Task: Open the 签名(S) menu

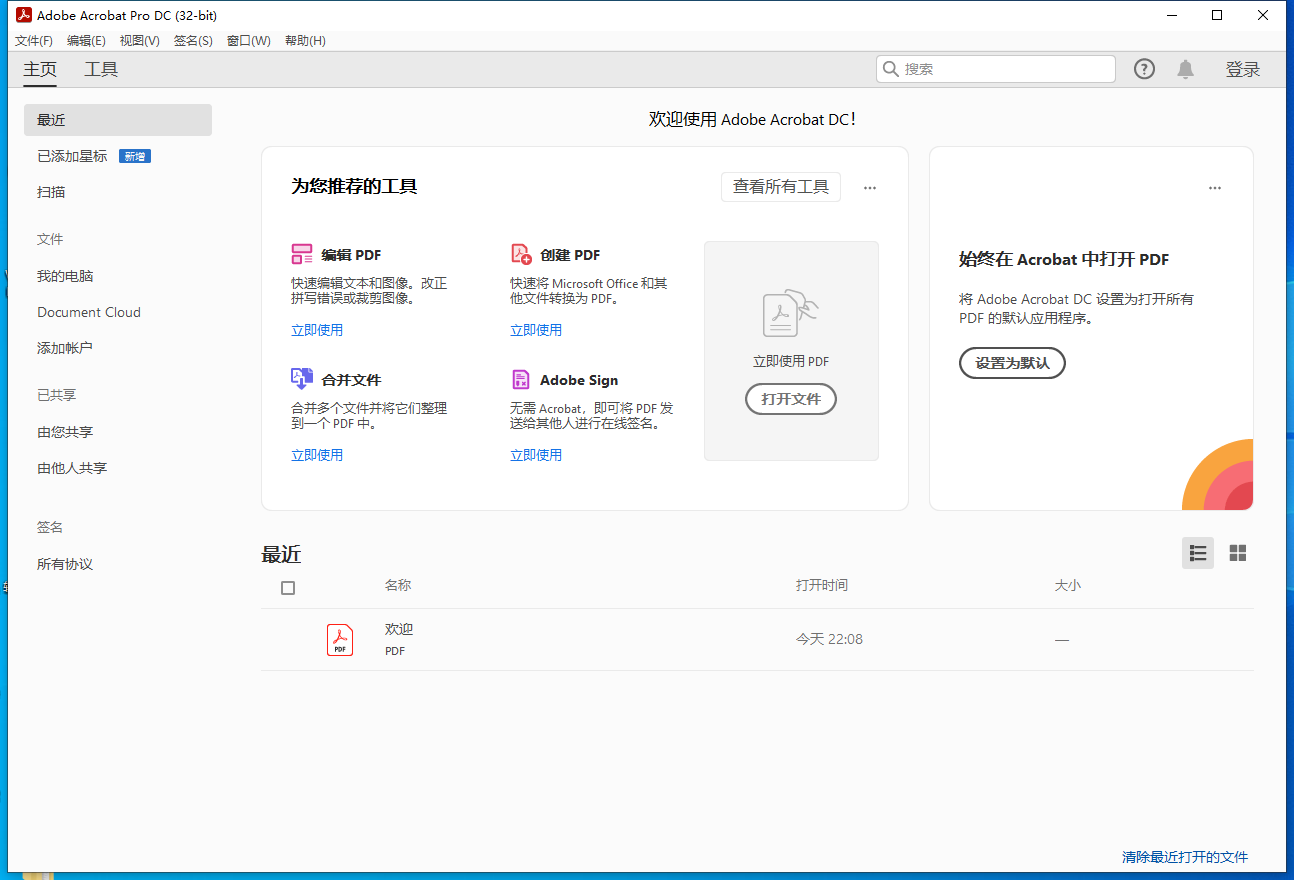Action: (193, 41)
